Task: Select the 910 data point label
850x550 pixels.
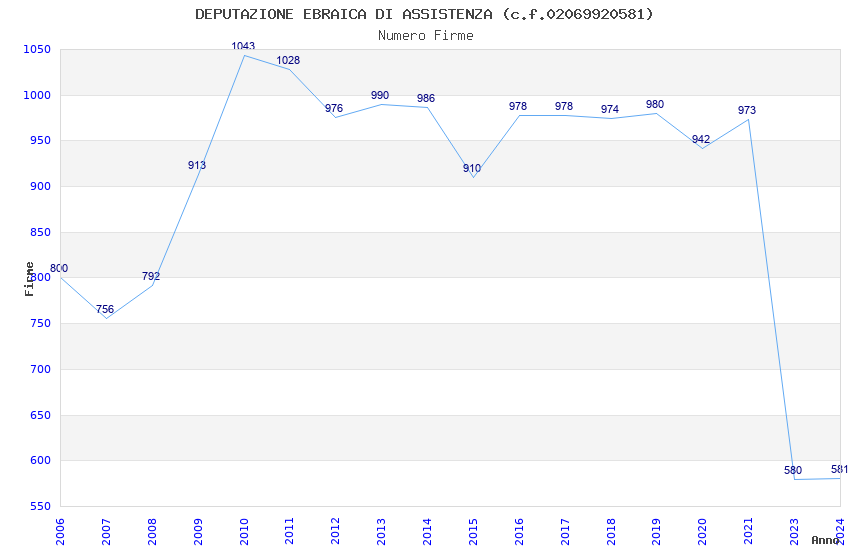Action: (x=472, y=169)
